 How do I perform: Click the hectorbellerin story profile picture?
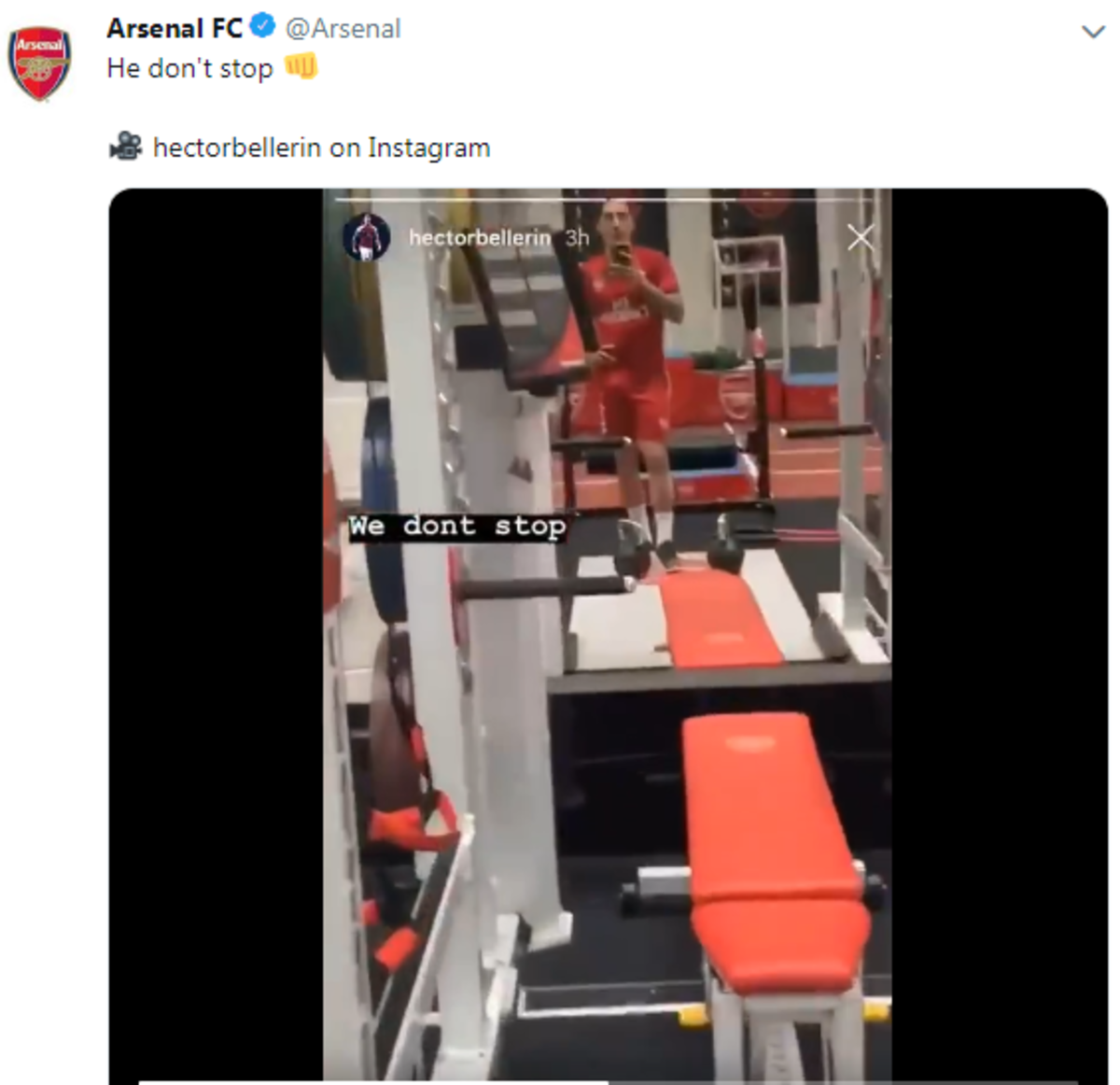coord(366,237)
